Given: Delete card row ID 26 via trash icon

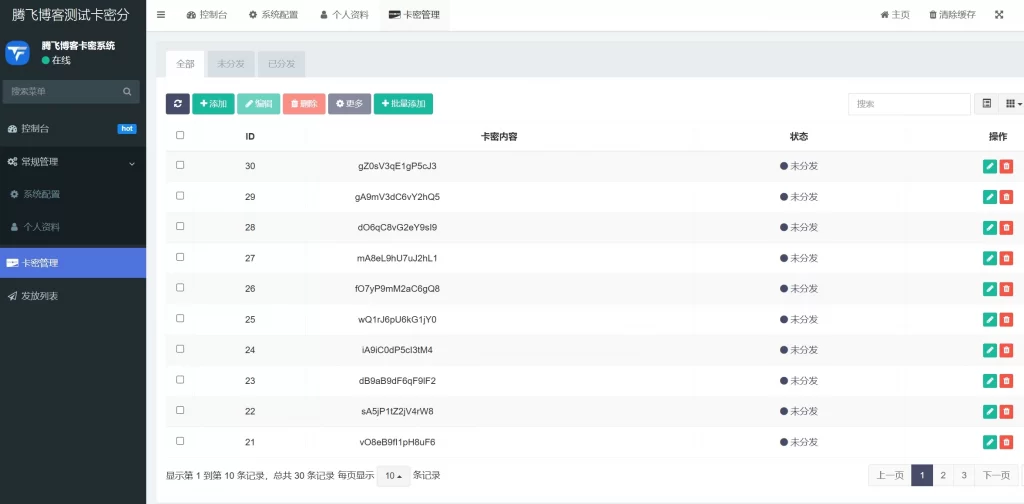Looking at the screenshot, I should click(x=1006, y=289).
